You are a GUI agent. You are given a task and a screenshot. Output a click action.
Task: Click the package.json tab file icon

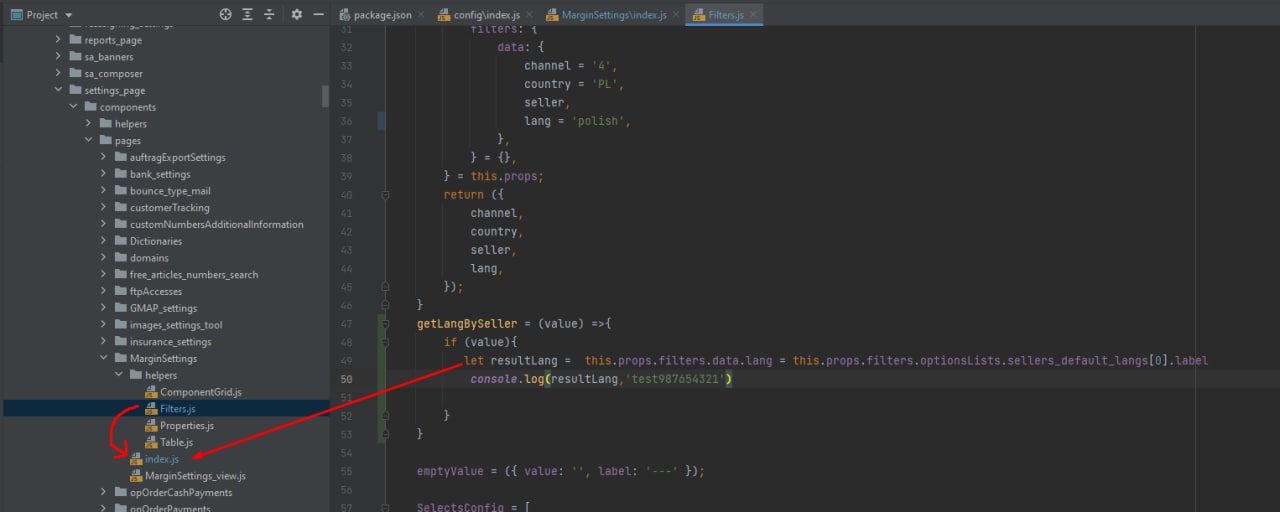344,15
